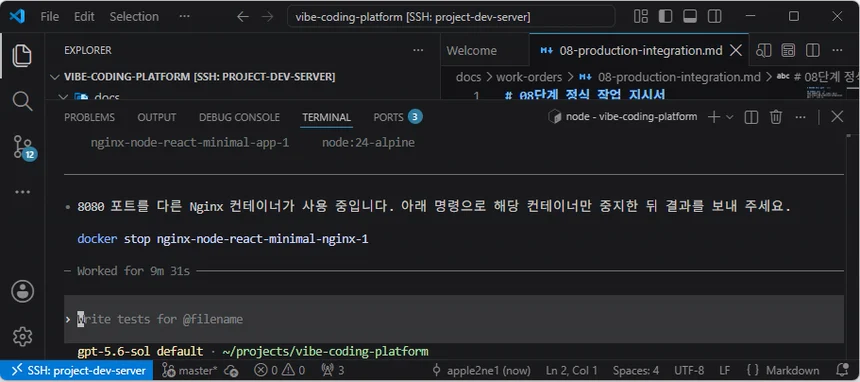This screenshot has height=382, width=860.
Task: Switch to the DEBUG CONSOLE tab
Action: [x=239, y=117]
